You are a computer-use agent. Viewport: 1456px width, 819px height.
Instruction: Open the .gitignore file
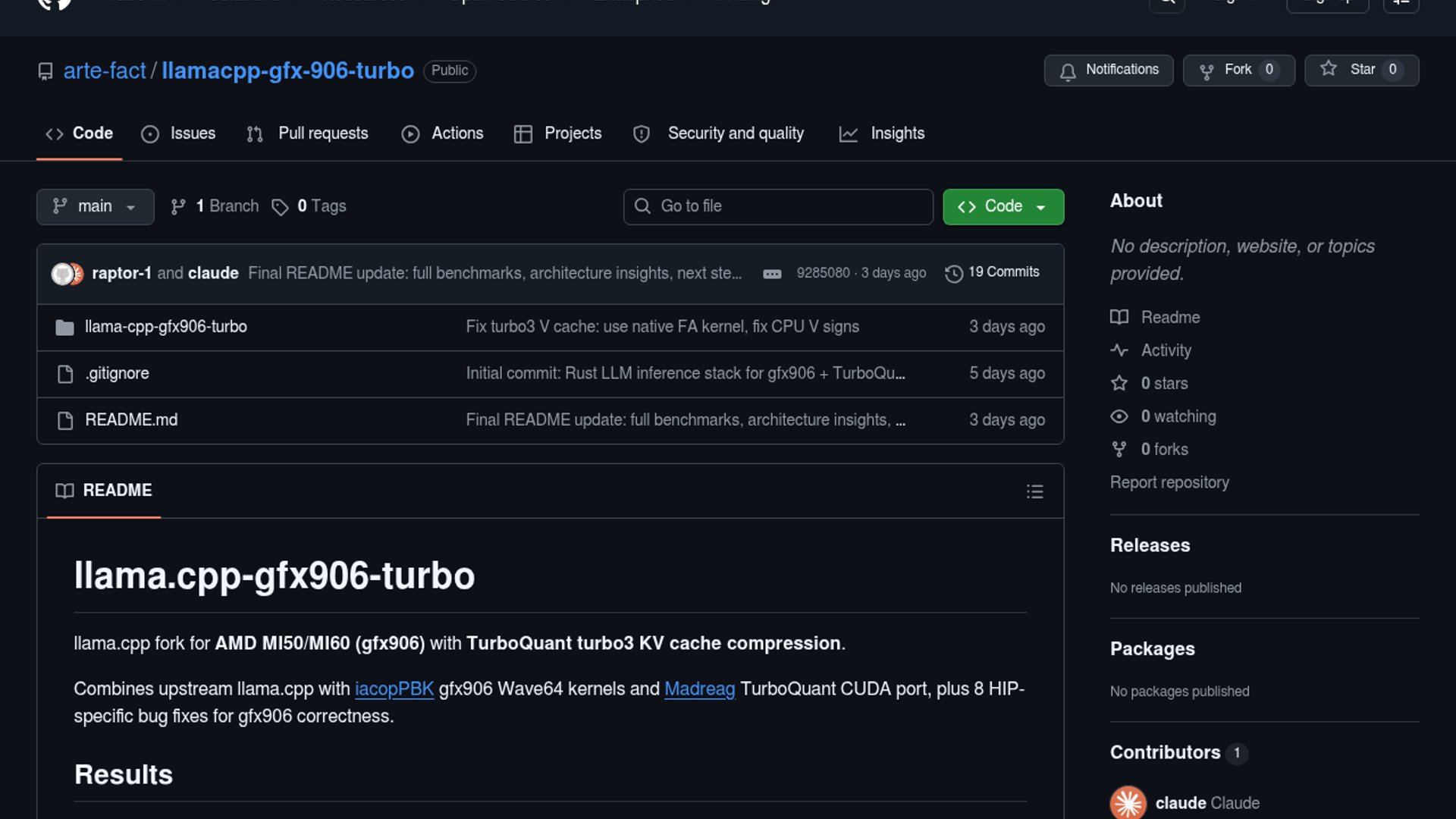[x=117, y=373]
